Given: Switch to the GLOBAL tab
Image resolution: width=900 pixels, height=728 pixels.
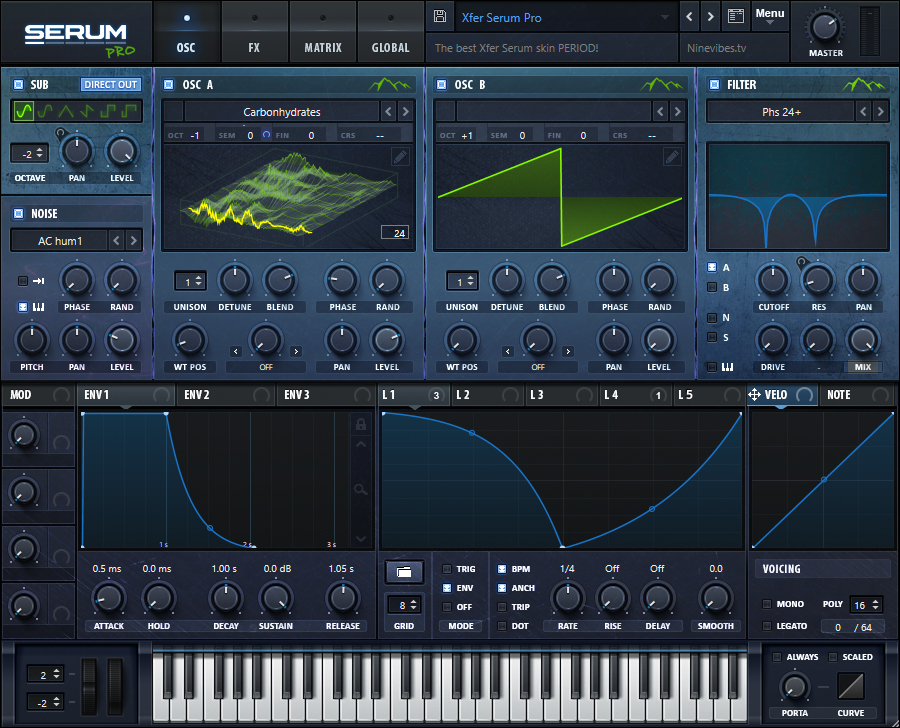Looking at the screenshot, I should click(x=390, y=32).
